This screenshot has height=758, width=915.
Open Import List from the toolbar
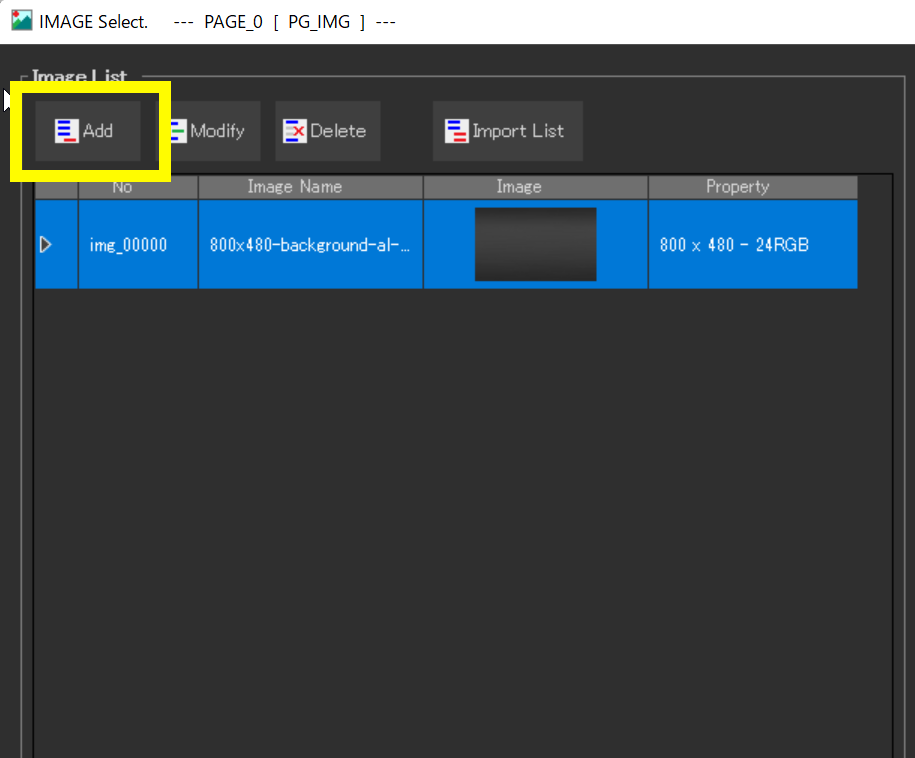pos(507,131)
